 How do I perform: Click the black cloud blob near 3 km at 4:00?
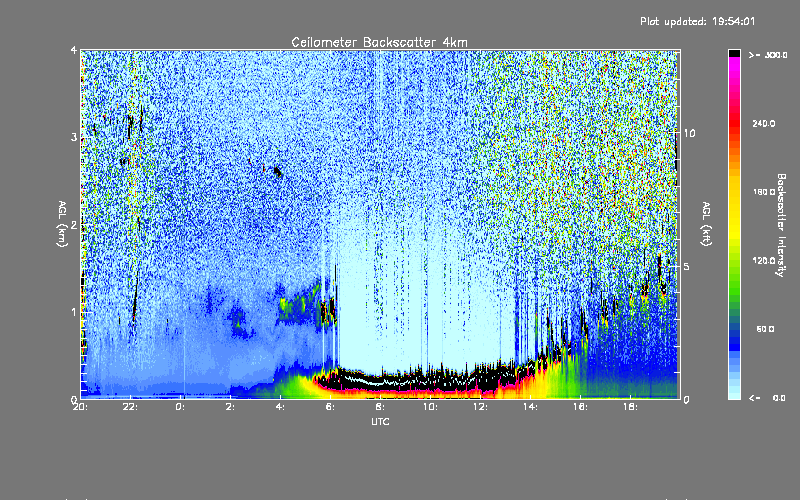[278, 171]
